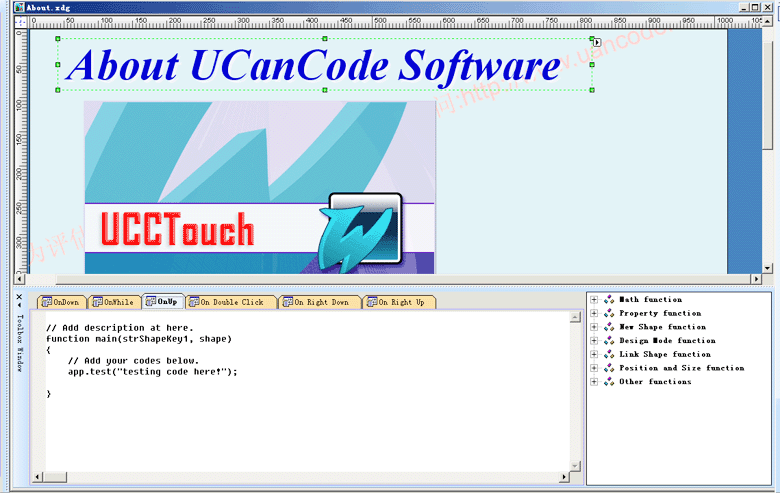
Task: Click the Other functions category icon
Action: click(609, 382)
